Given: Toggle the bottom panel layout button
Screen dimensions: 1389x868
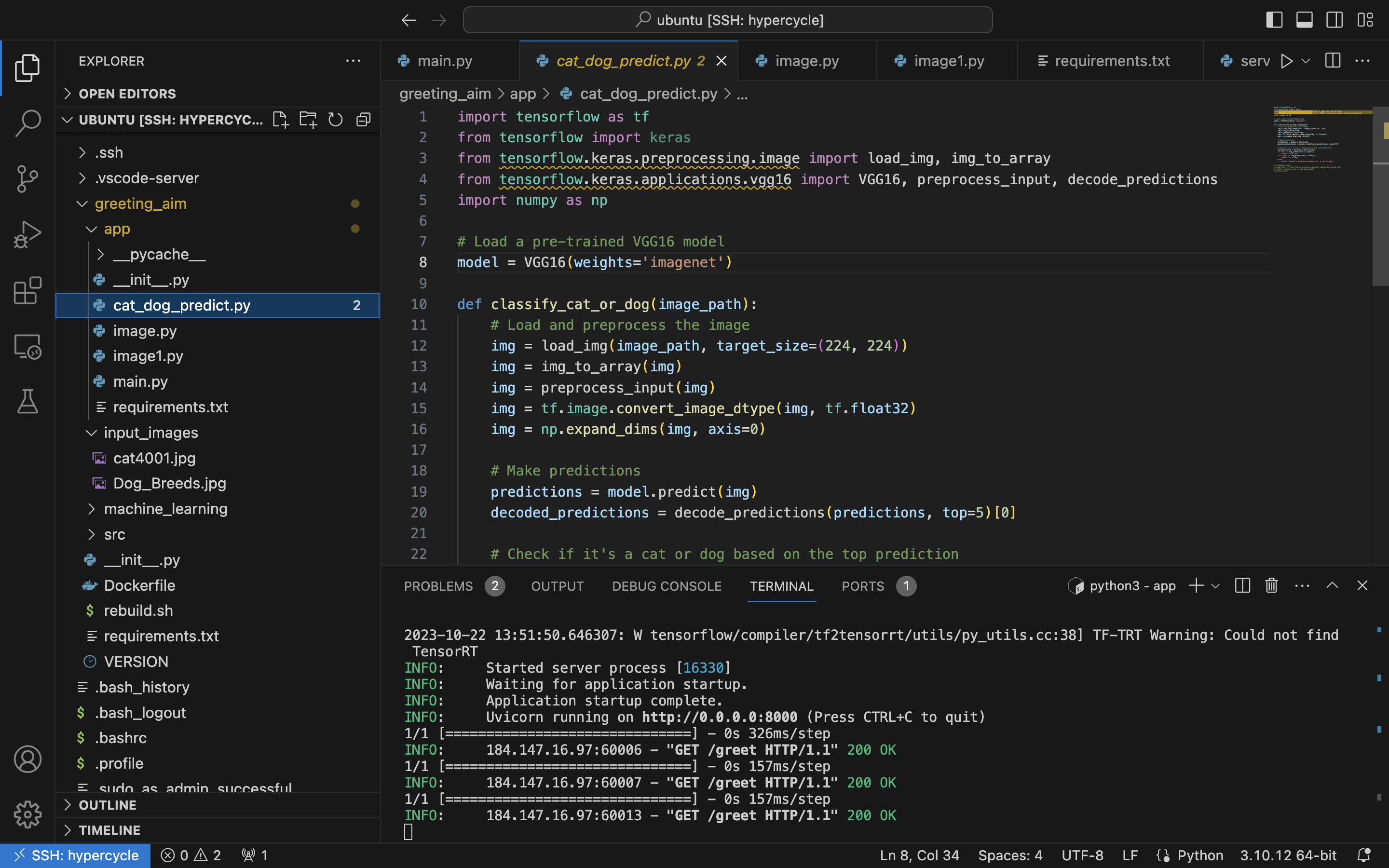Looking at the screenshot, I should tap(1304, 20).
